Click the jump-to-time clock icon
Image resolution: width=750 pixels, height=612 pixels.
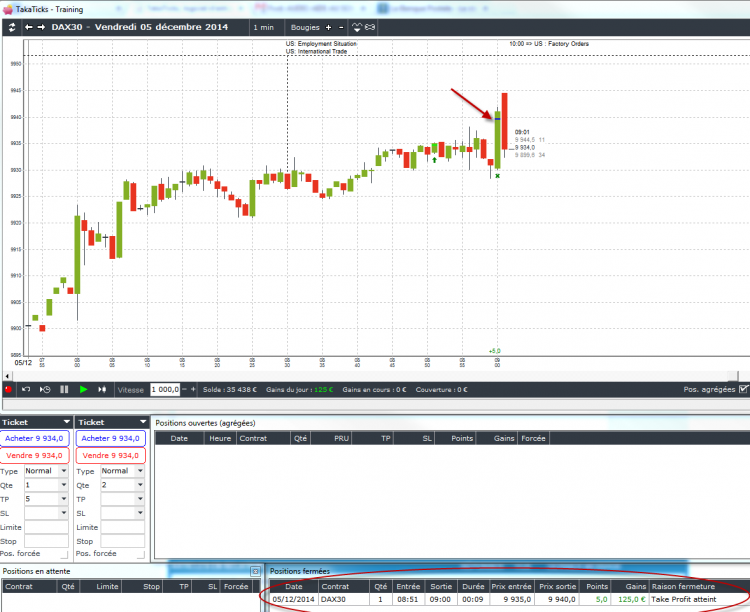pos(45,389)
